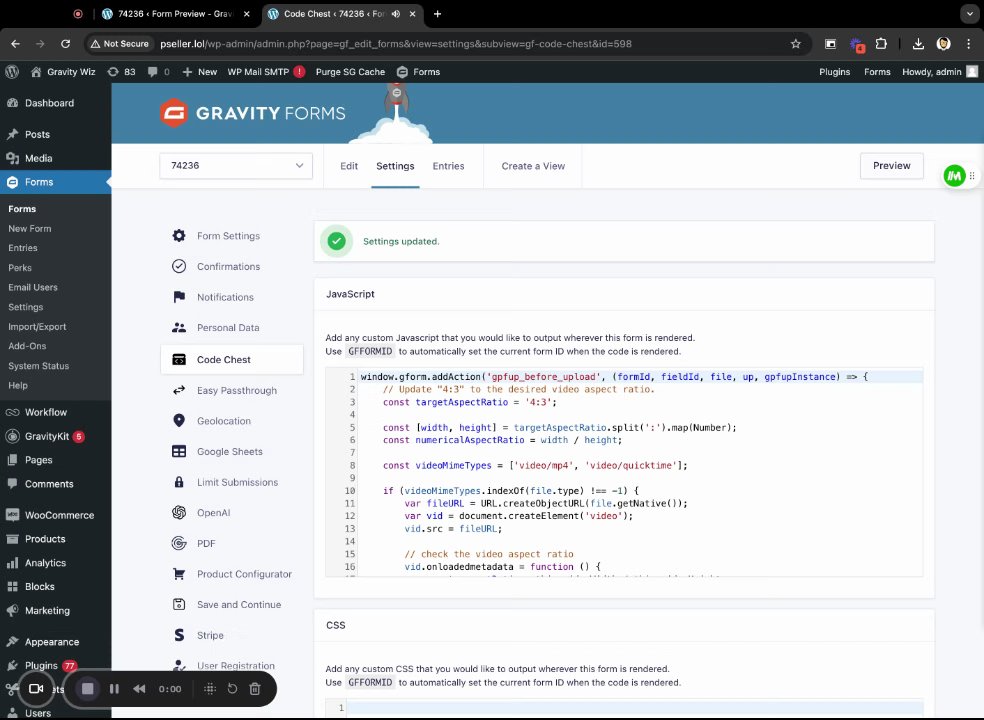The height and width of the screenshot is (720, 984).
Task: Stop the screen recording
Action: [88, 689]
